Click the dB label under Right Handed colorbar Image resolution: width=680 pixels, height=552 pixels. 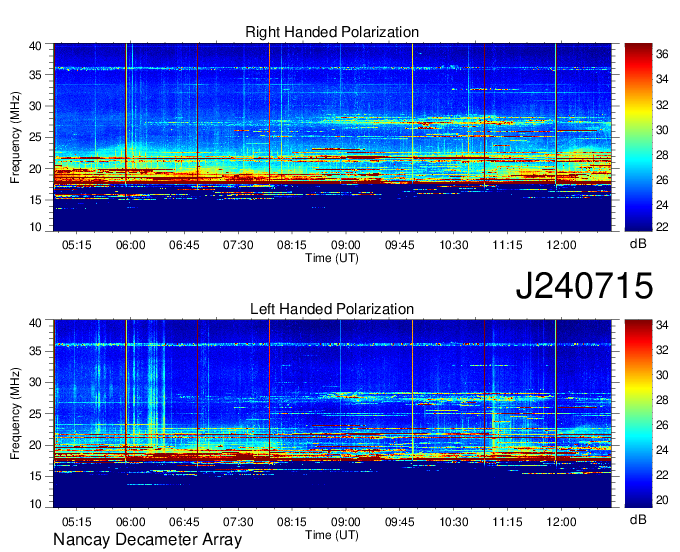point(638,244)
